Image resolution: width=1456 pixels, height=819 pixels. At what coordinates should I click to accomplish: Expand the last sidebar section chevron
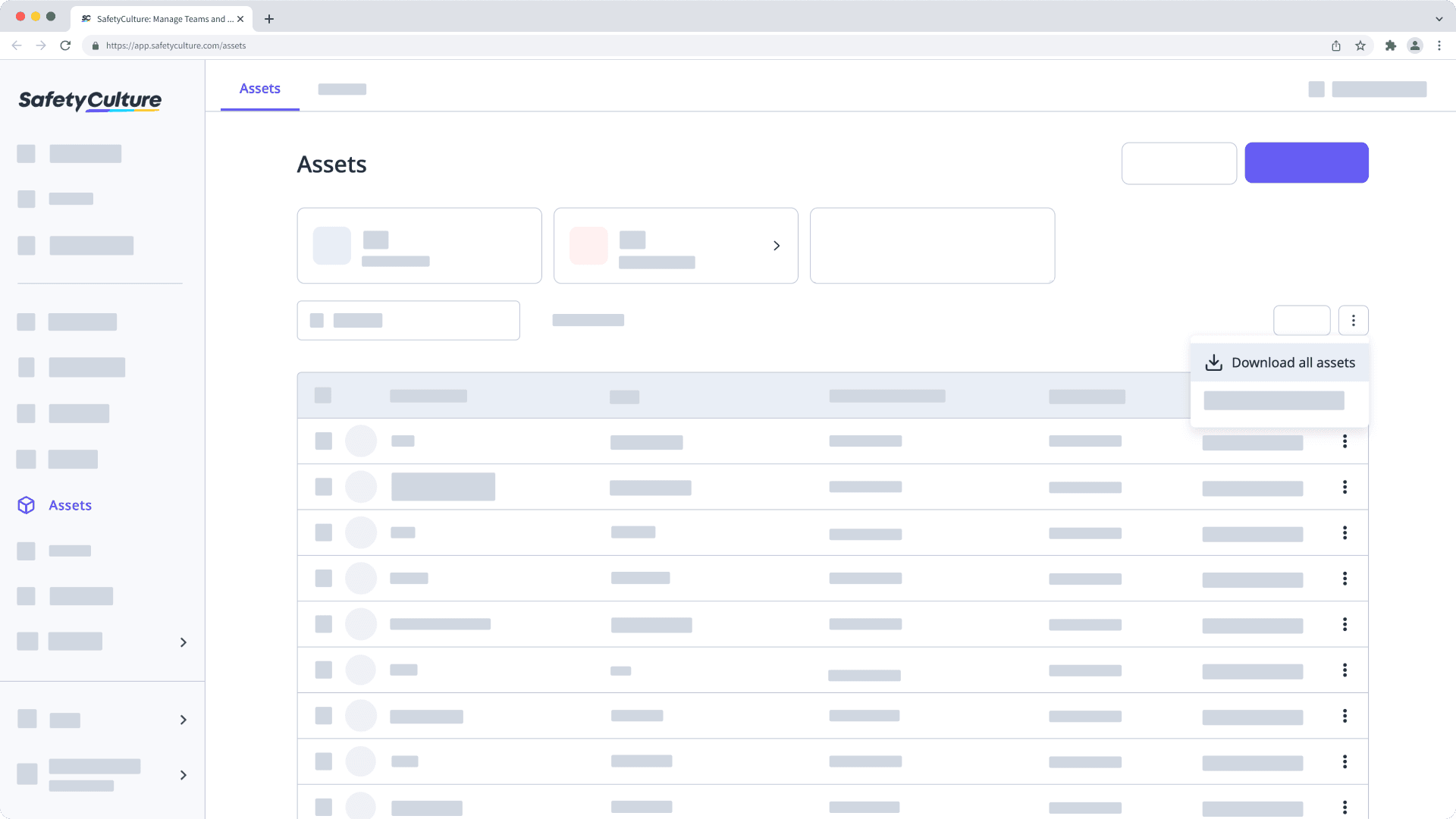(x=183, y=775)
